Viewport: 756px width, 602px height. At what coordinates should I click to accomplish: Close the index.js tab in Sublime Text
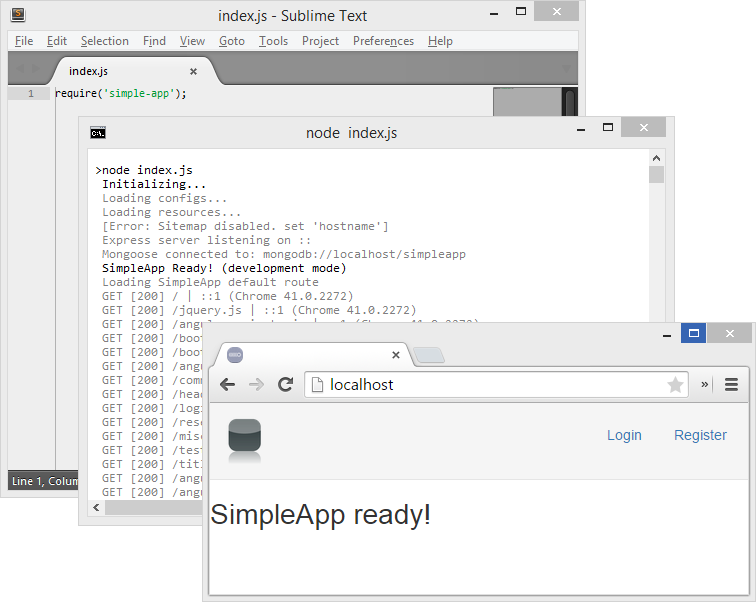pos(193,71)
